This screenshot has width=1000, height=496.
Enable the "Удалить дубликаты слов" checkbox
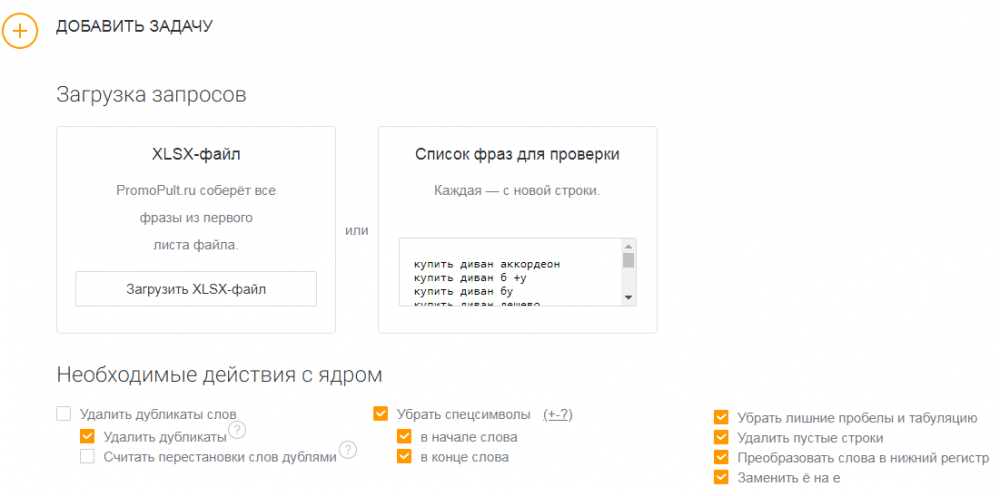tap(64, 414)
